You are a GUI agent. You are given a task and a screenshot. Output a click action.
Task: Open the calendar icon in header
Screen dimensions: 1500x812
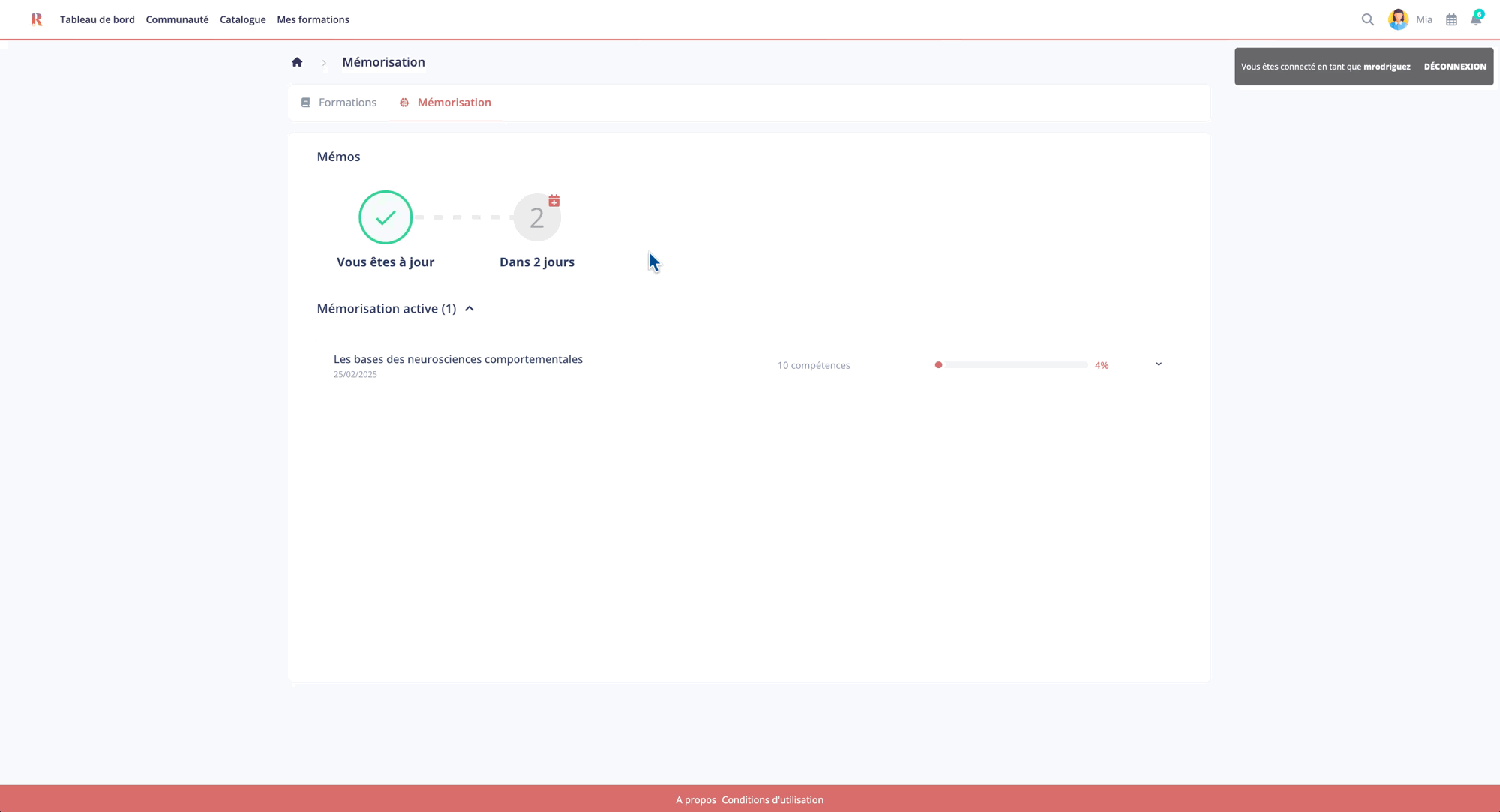coord(1451,20)
